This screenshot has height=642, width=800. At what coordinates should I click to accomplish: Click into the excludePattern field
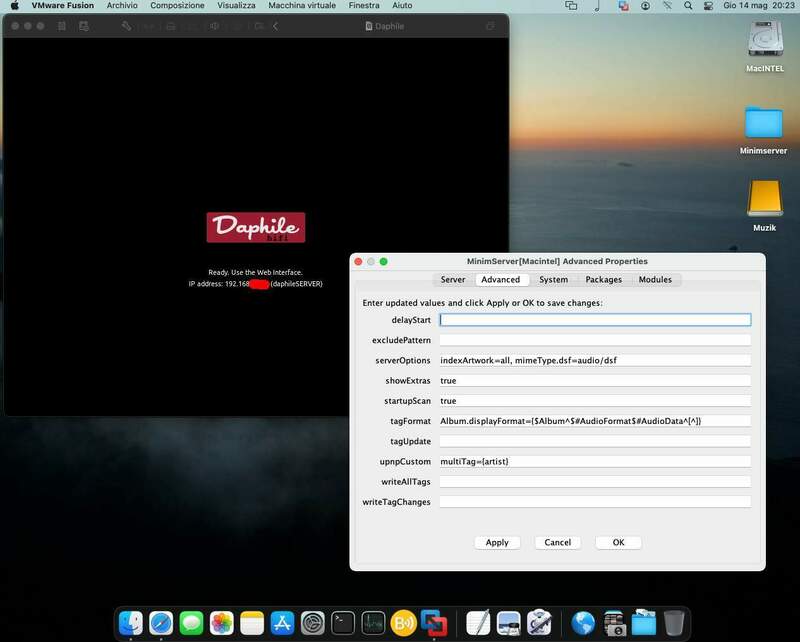[x=595, y=340]
